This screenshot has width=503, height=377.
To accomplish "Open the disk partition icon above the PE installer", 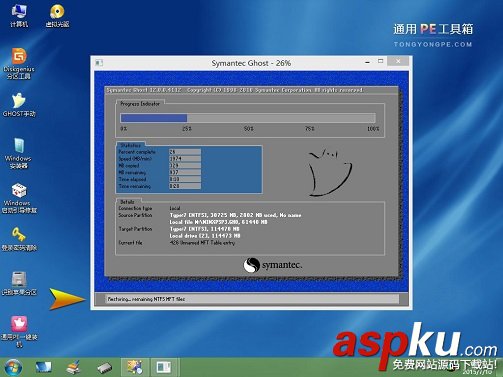I will tap(19, 283).
